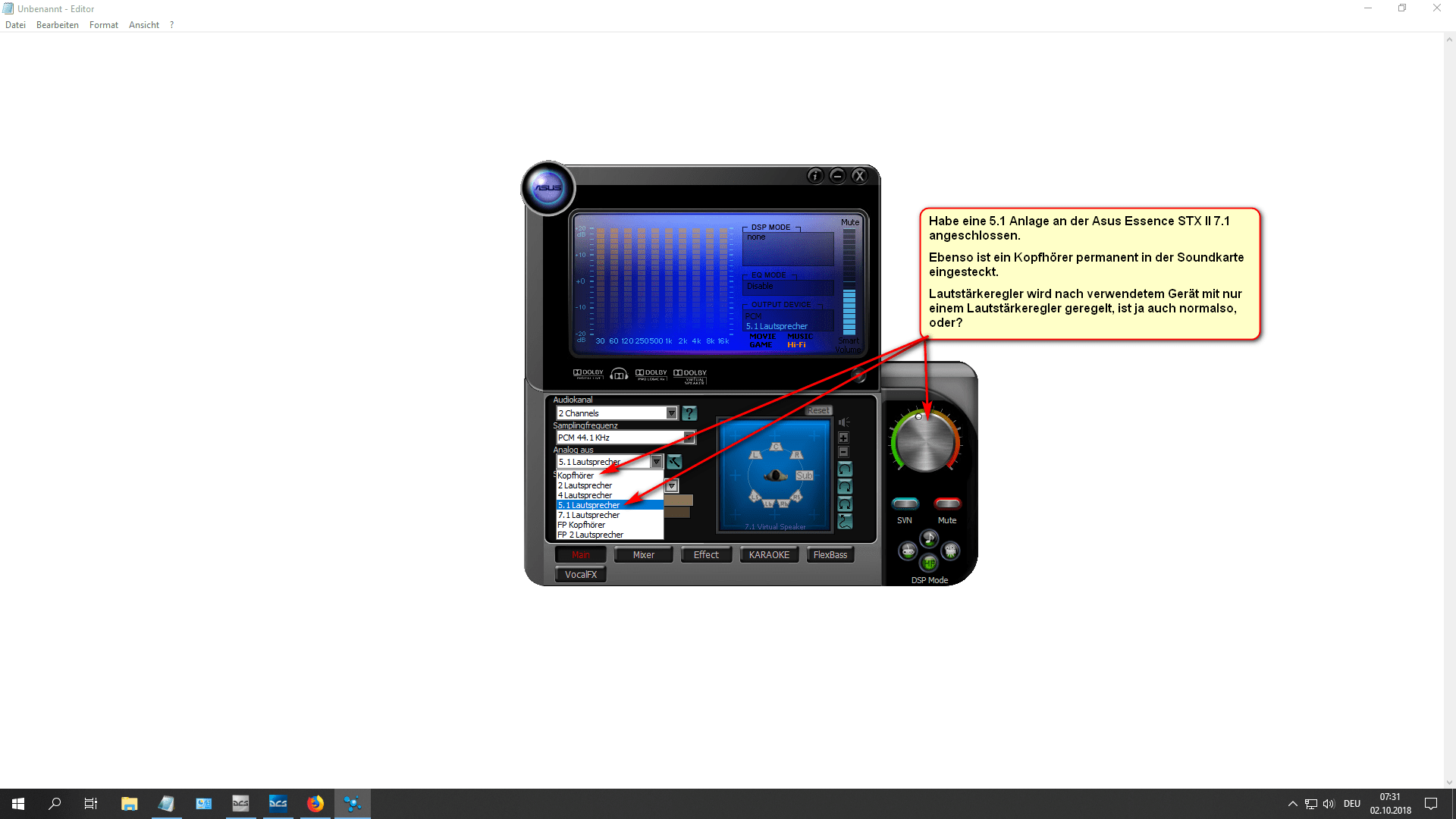Toggle the SVN smart volume switch

pyautogui.click(x=905, y=504)
